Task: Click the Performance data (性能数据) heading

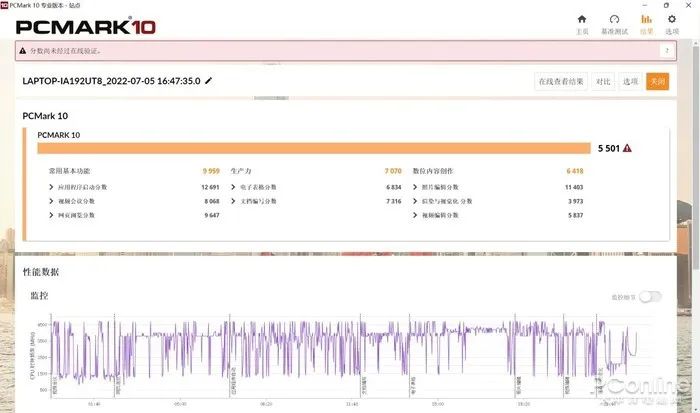Action: [41, 272]
